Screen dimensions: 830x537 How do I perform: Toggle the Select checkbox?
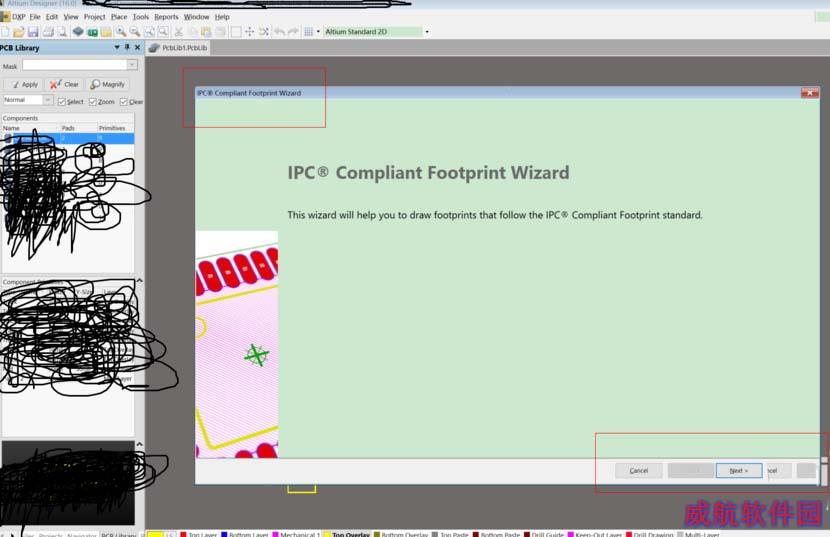click(61, 101)
